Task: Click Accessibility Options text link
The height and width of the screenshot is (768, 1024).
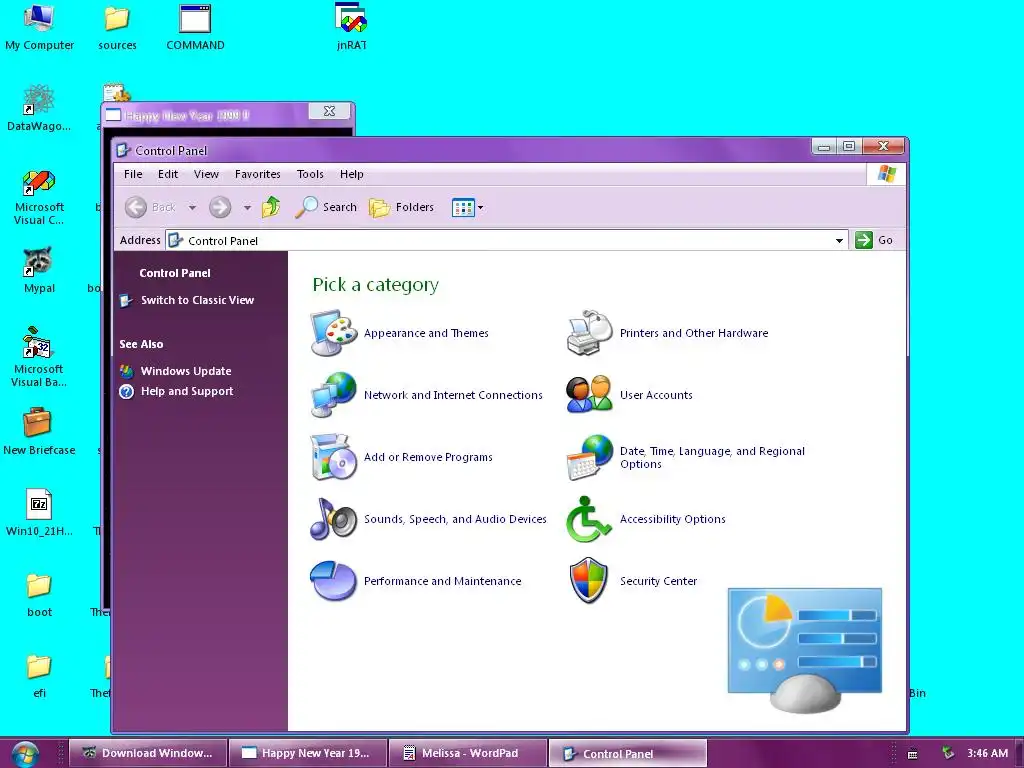Action: tap(673, 519)
